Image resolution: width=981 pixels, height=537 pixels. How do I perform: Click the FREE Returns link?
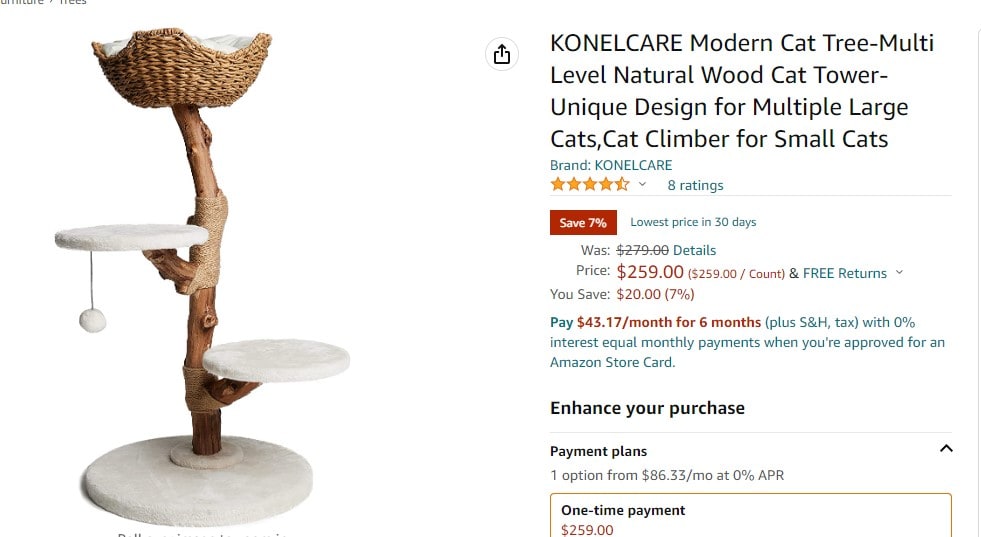(845, 274)
